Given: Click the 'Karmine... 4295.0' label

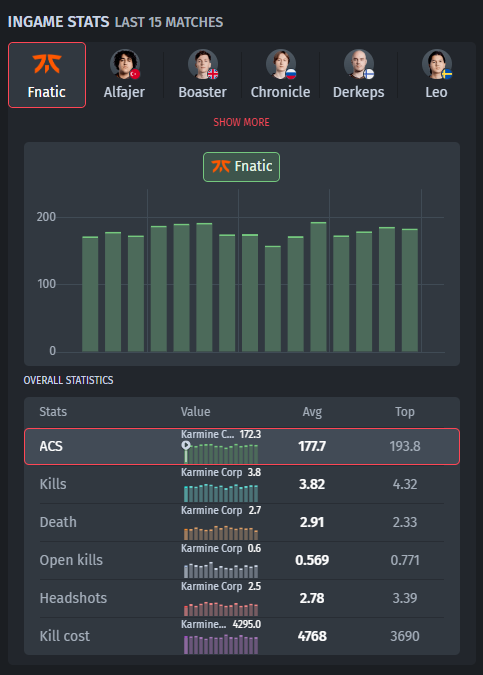Looking at the screenshot, I should tap(221, 624).
